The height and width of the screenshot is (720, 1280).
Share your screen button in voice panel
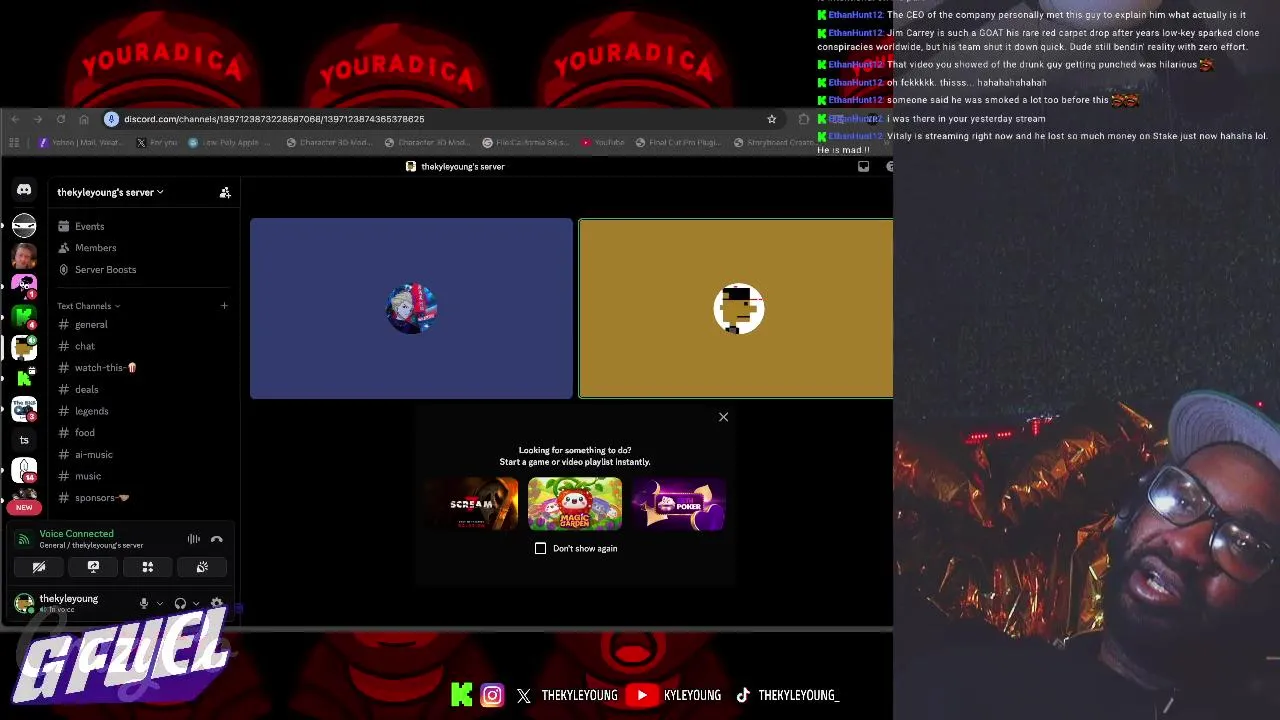pos(93,567)
